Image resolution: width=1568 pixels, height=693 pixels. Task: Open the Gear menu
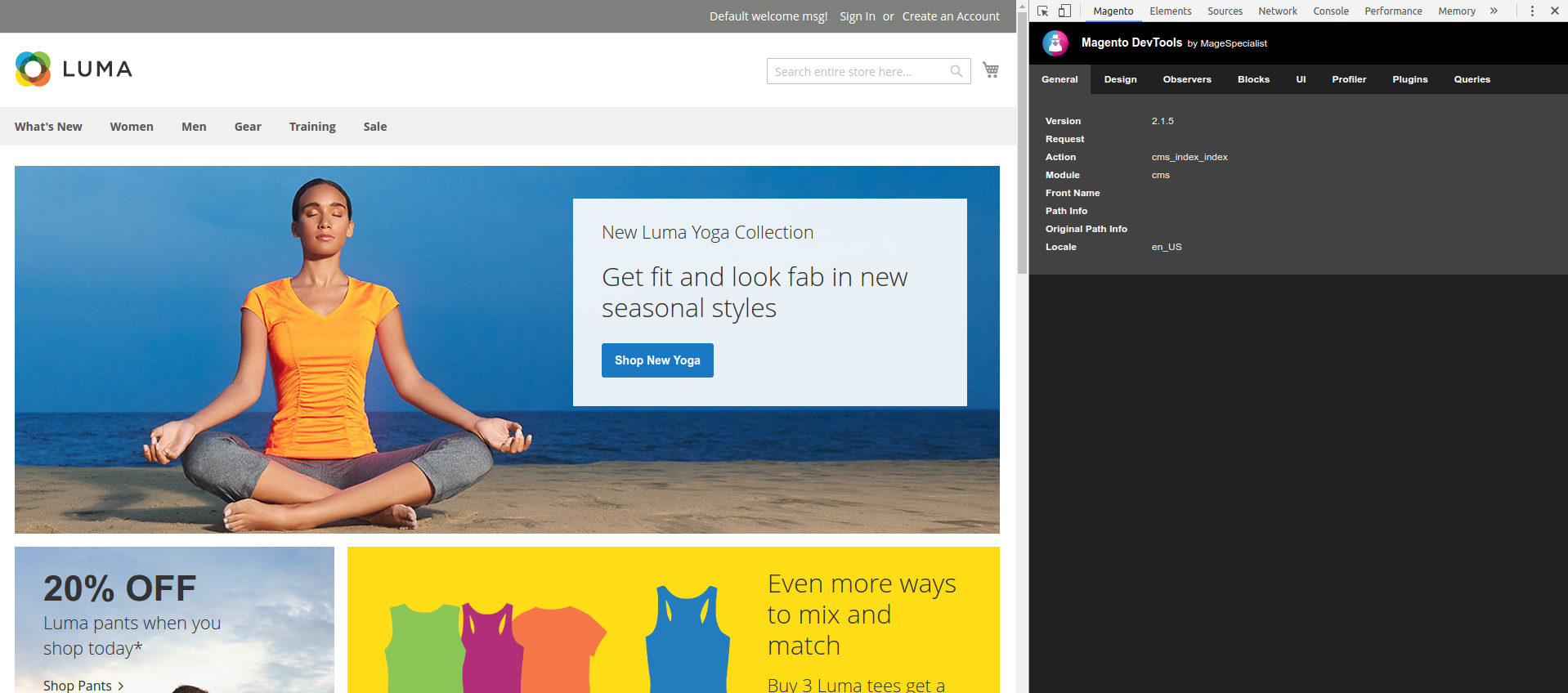(248, 127)
